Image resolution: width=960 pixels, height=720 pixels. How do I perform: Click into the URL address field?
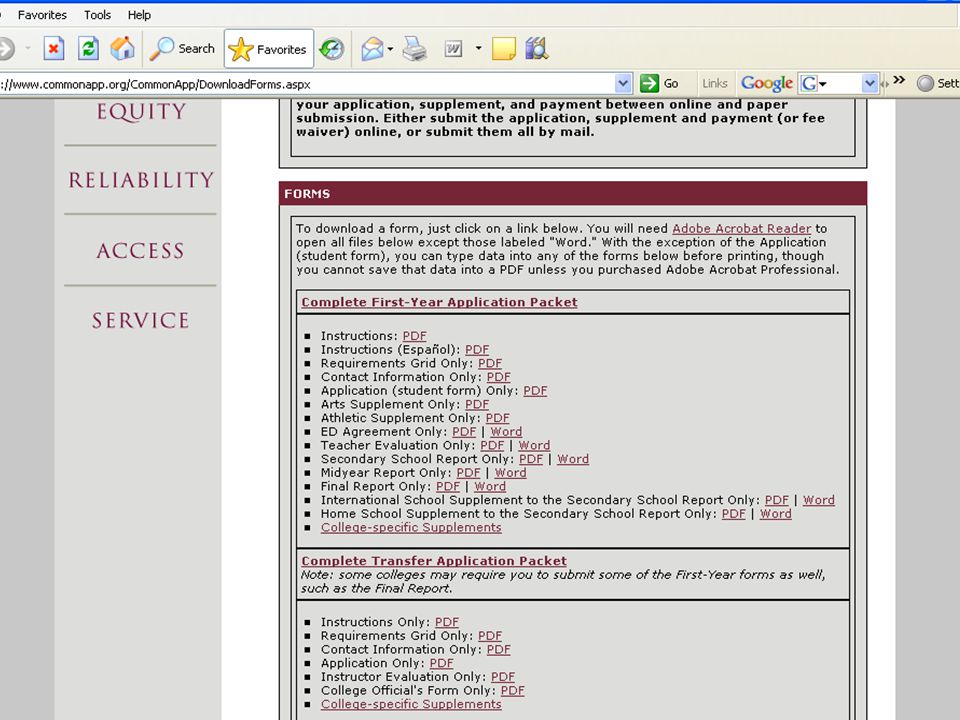tap(306, 84)
